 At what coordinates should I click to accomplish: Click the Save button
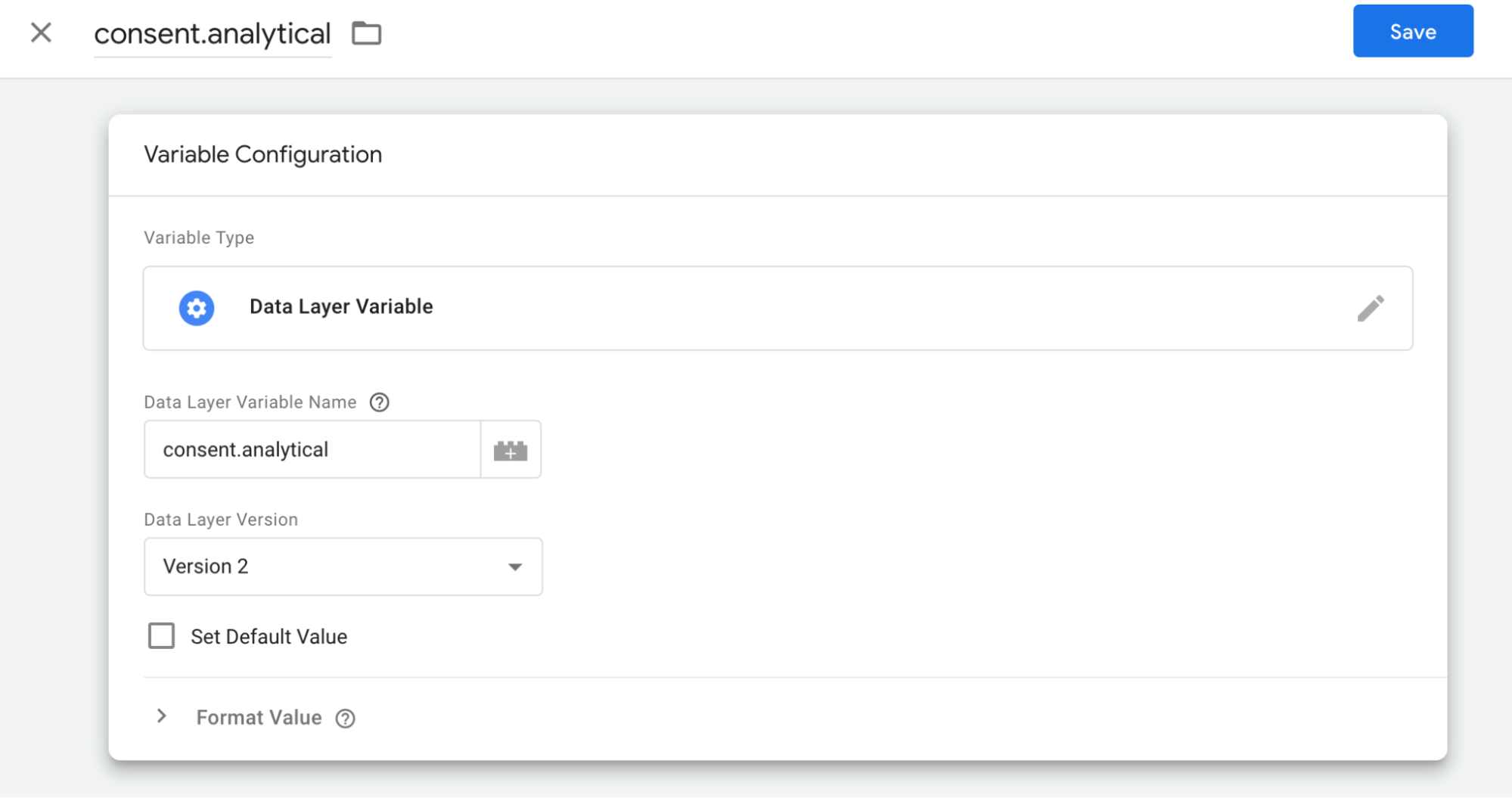1412,31
